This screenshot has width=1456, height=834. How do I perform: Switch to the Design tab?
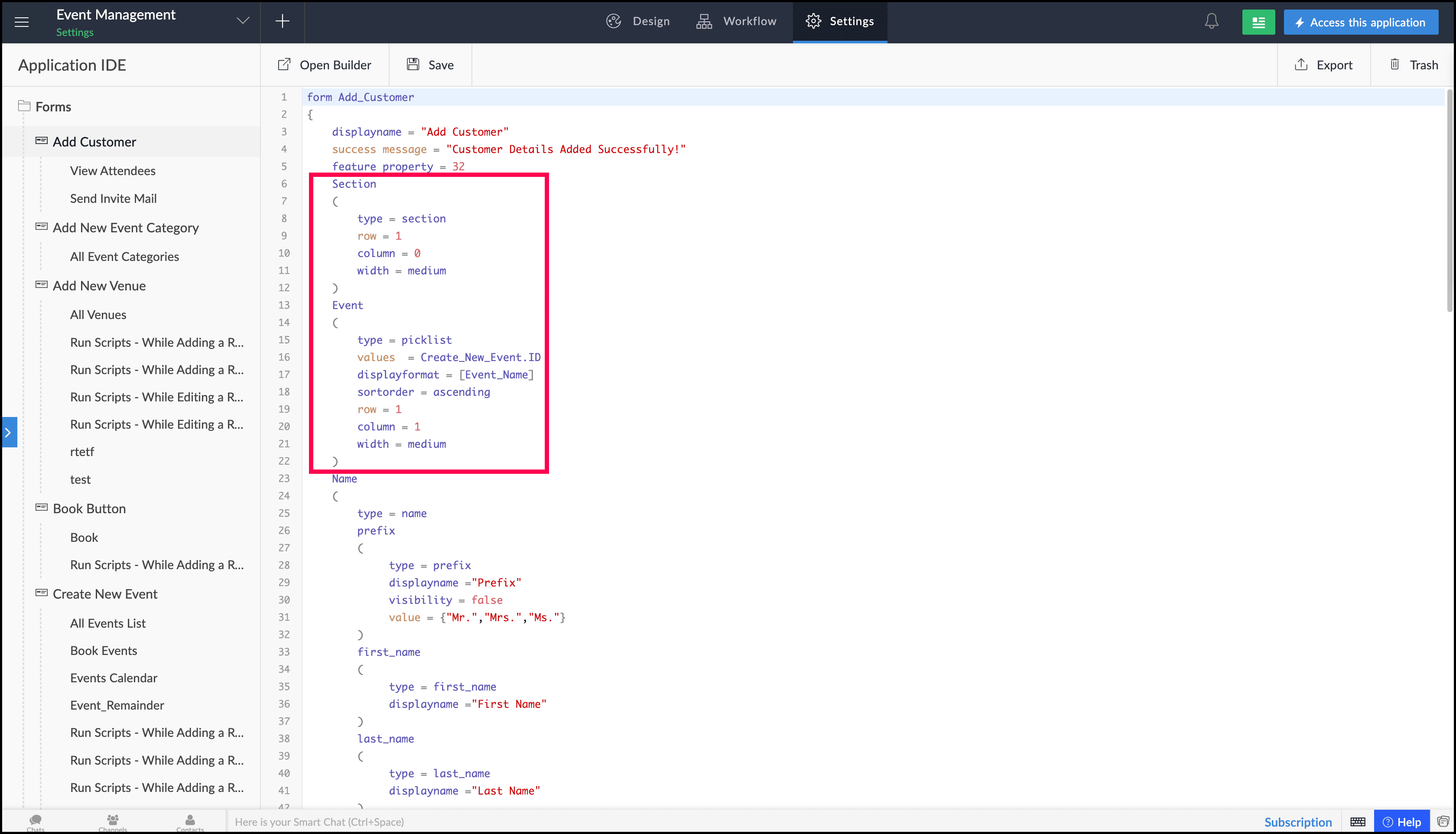(x=638, y=21)
